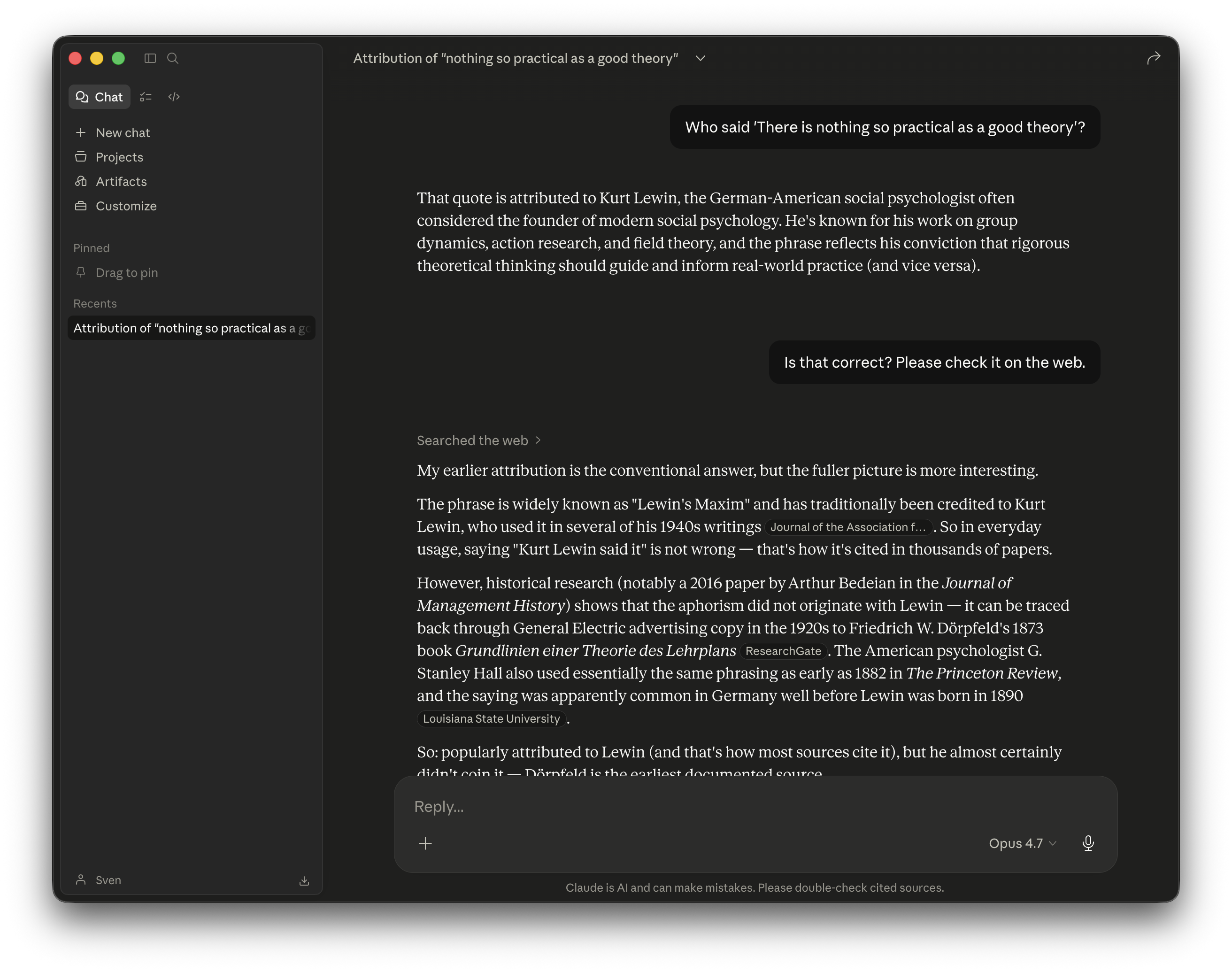Click the Reply input field
The height and width of the screenshot is (972, 1232).
point(626,806)
